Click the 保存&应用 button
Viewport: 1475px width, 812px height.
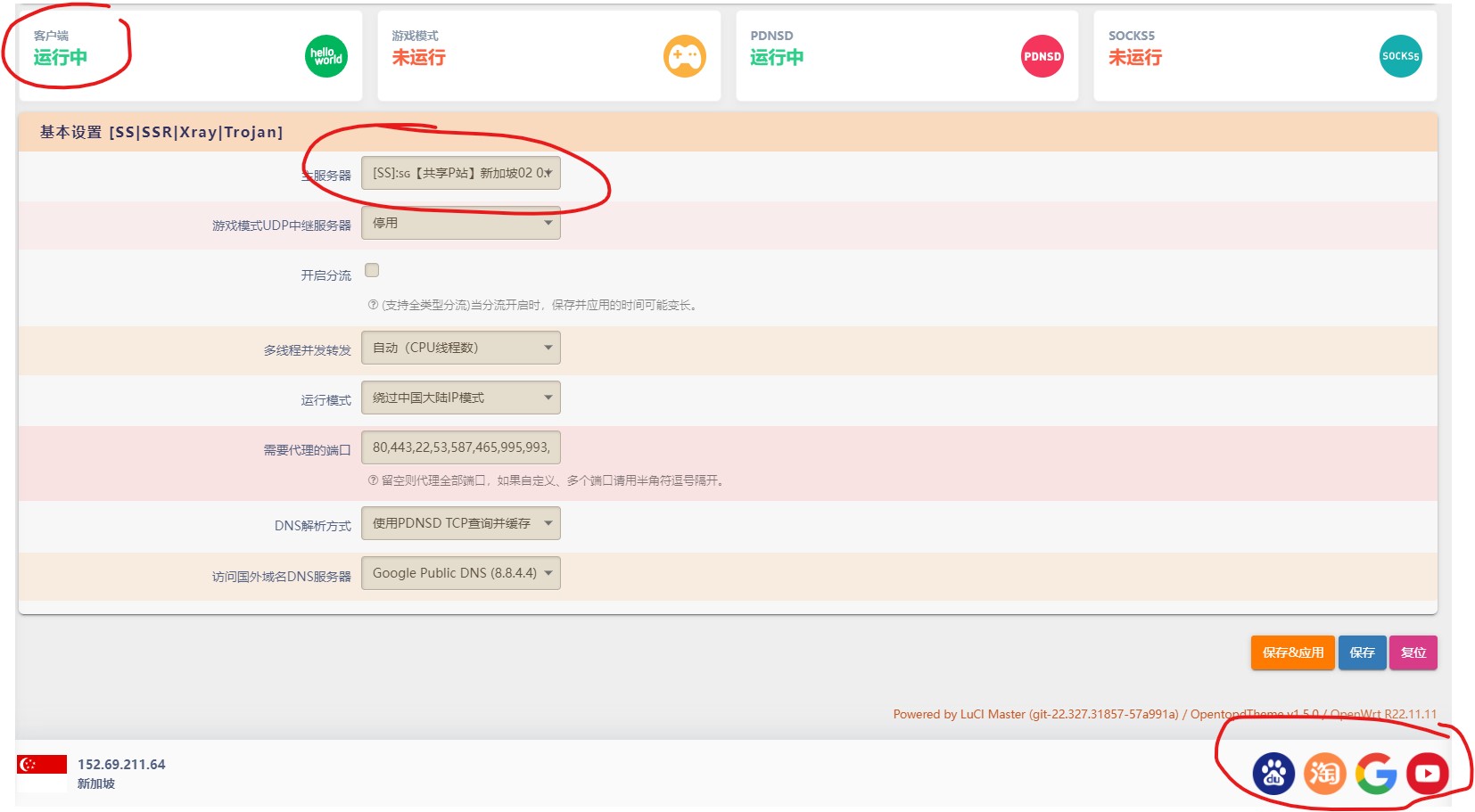1293,652
